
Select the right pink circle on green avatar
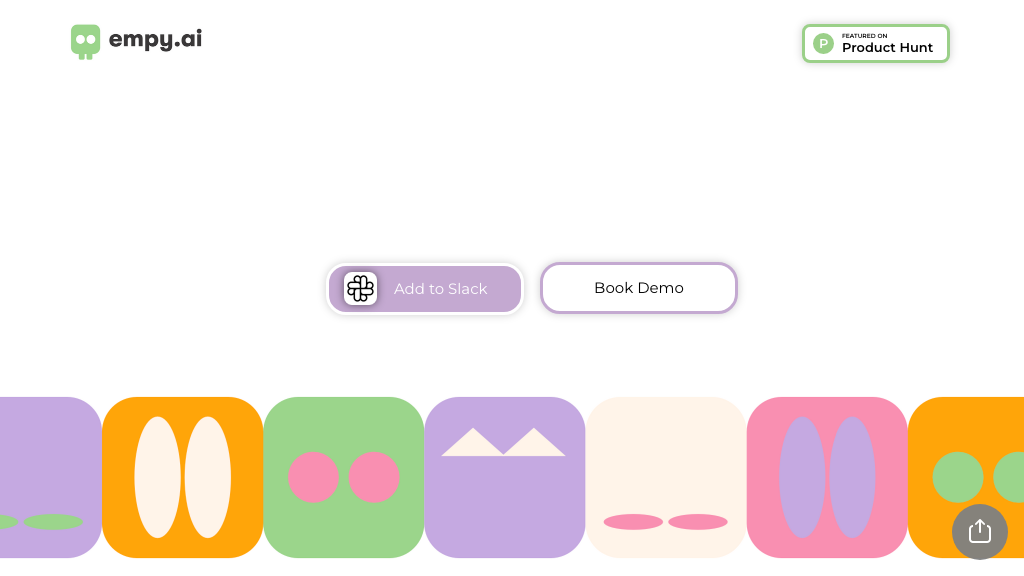coord(374,477)
